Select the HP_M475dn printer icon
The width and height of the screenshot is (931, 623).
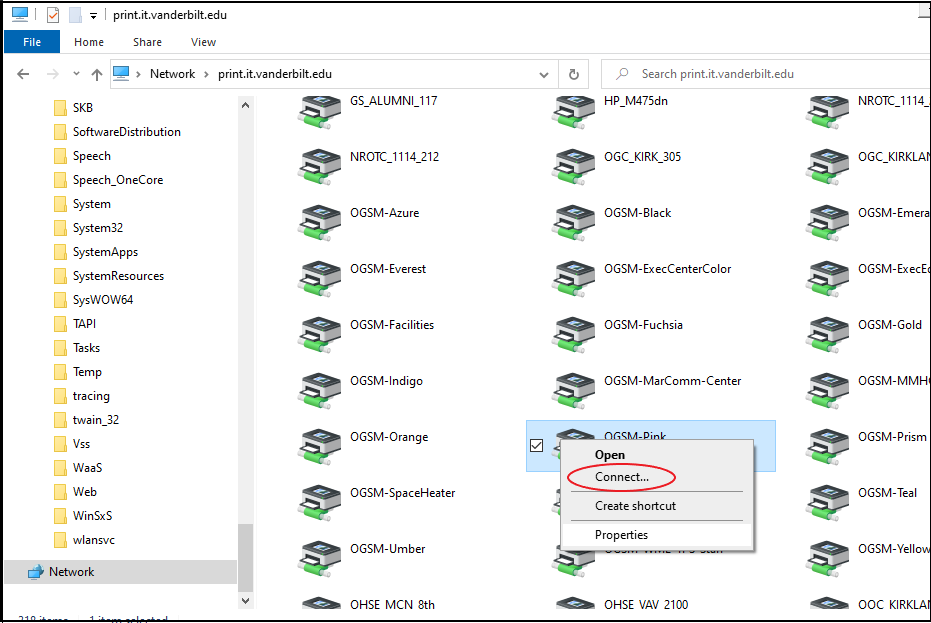point(574,110)
